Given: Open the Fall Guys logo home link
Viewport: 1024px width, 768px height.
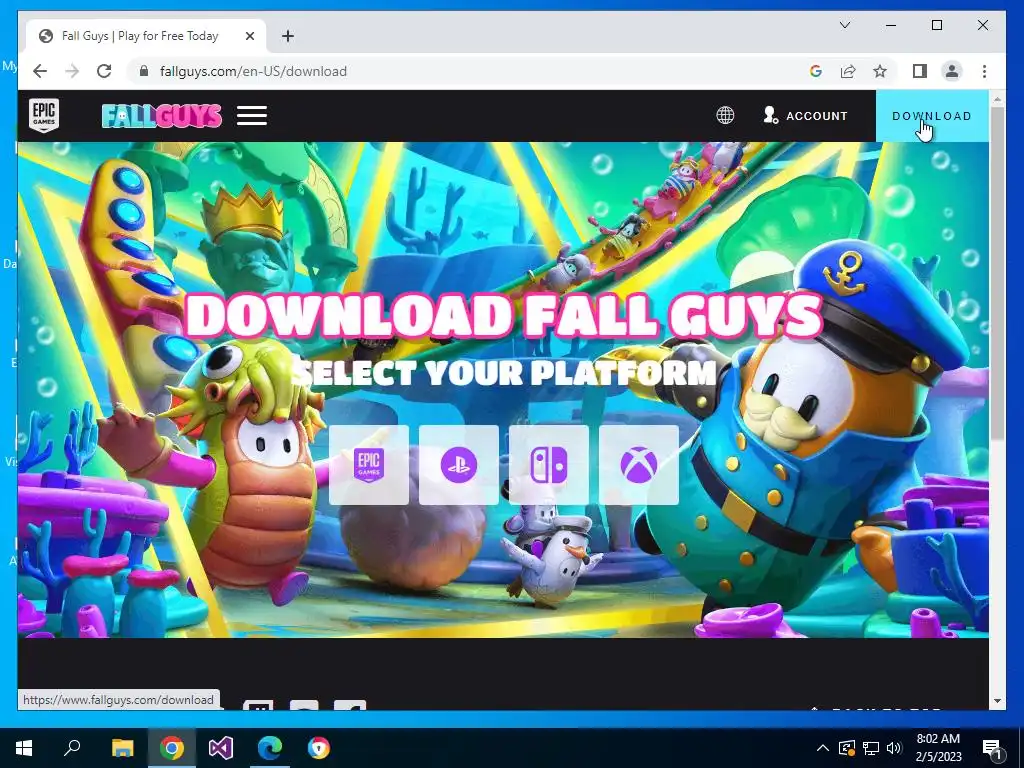Looking at the screenshot, I should (x=162, y=116).
